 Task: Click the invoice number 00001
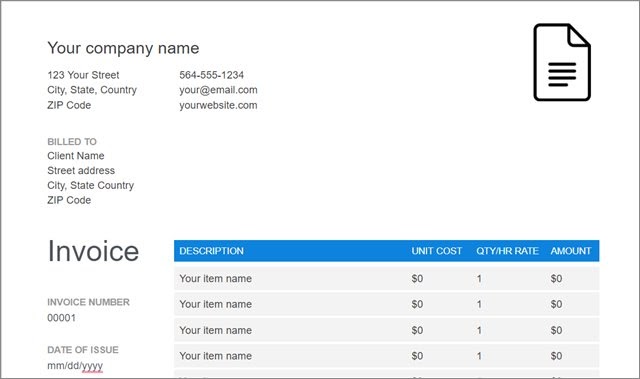point(62,318)
